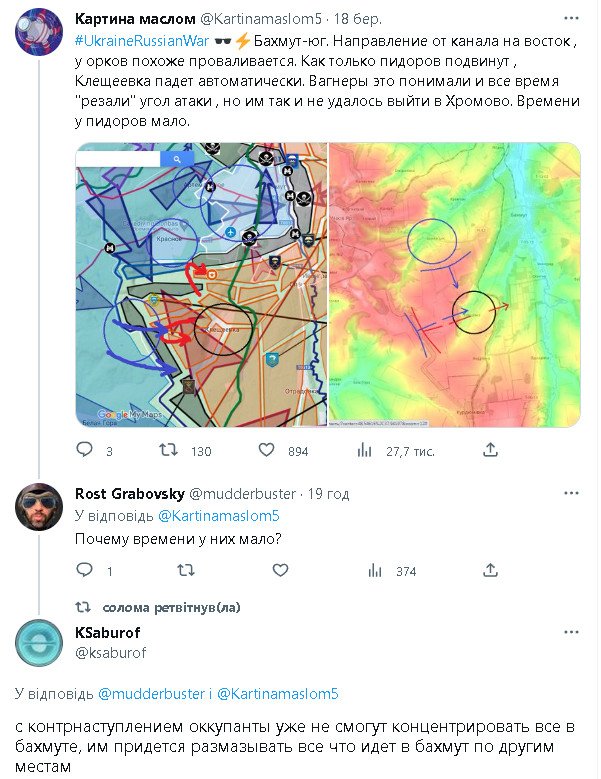View analytics showing 374 views

coord(376,571)
